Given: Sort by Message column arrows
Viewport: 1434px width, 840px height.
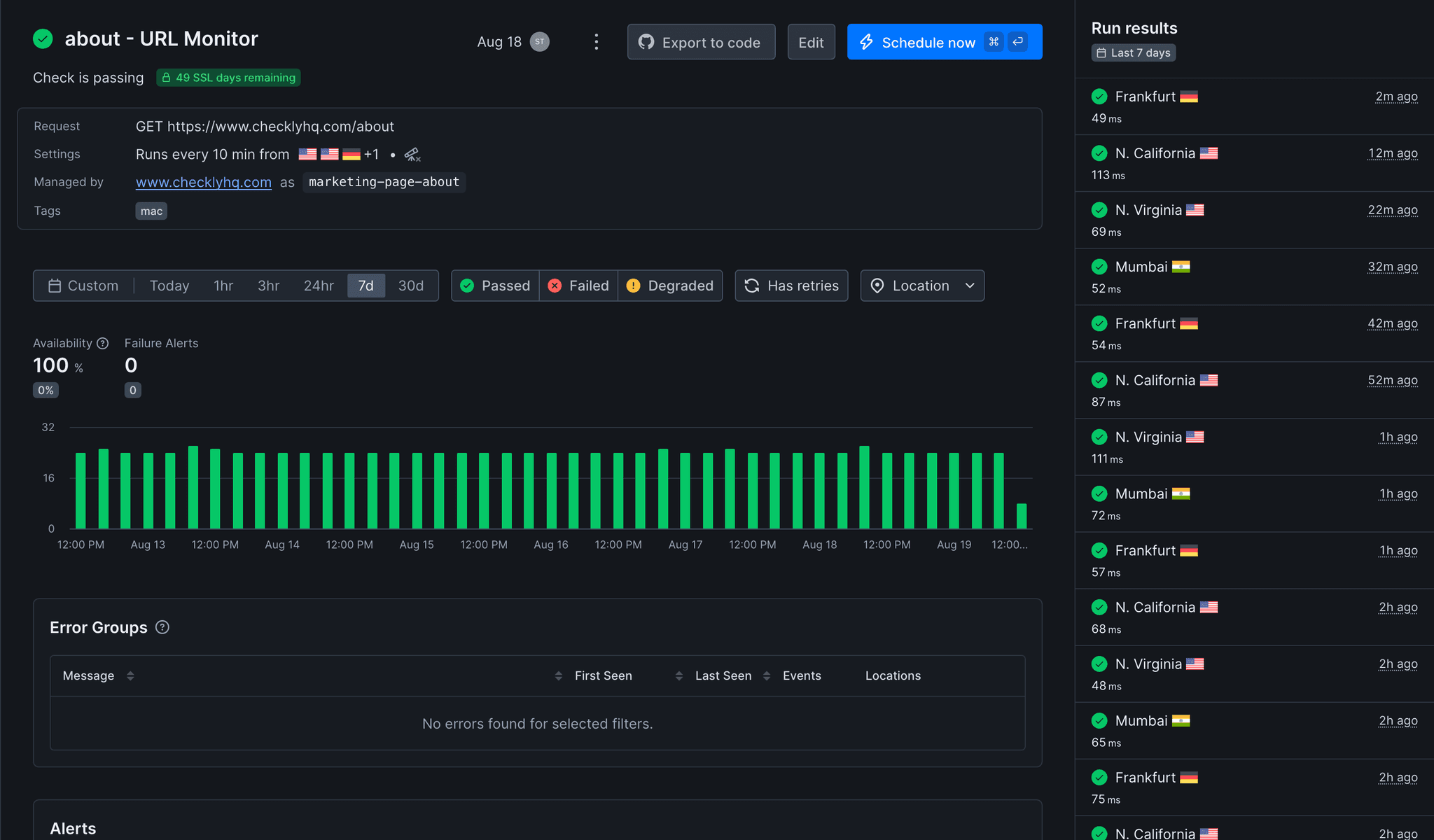Looking at the screenshot, I should click(x=130, y=675).
